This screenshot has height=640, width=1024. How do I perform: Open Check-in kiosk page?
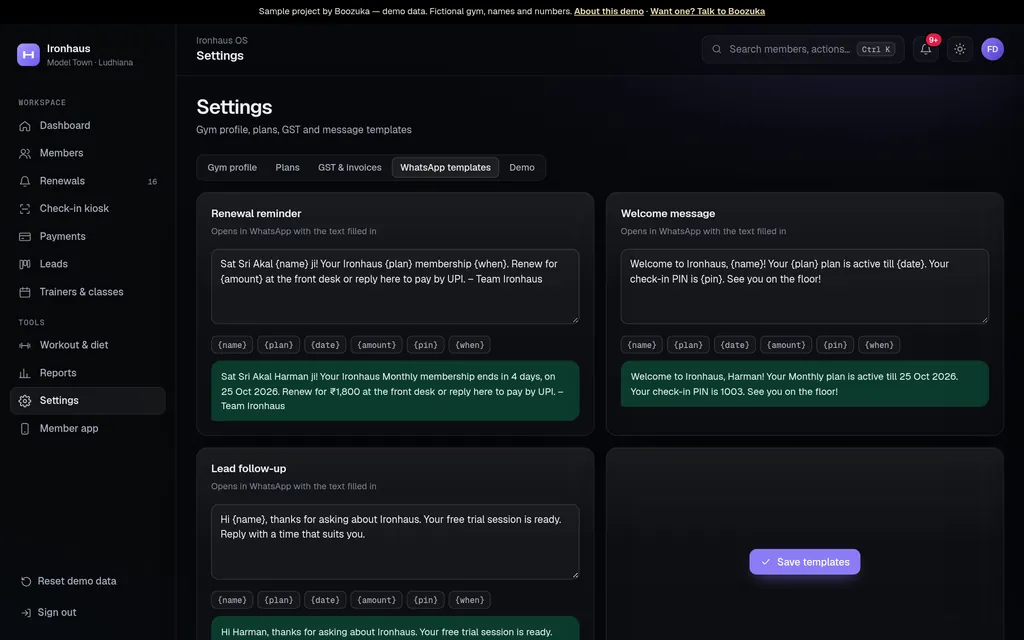88,208
